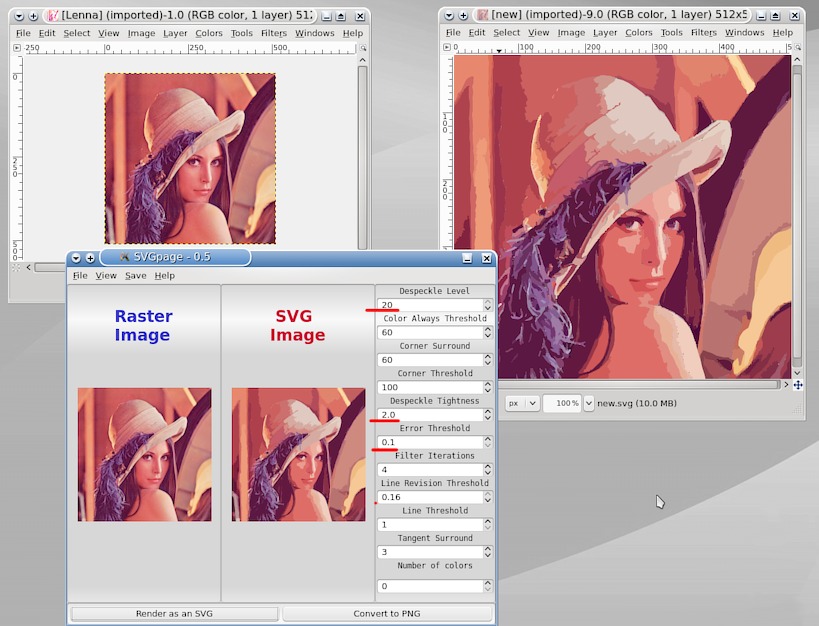The width and height of the screenshot is (819, 626).
Task: Open the px unit dropdown in new.svg window
Action: (522, 403)
